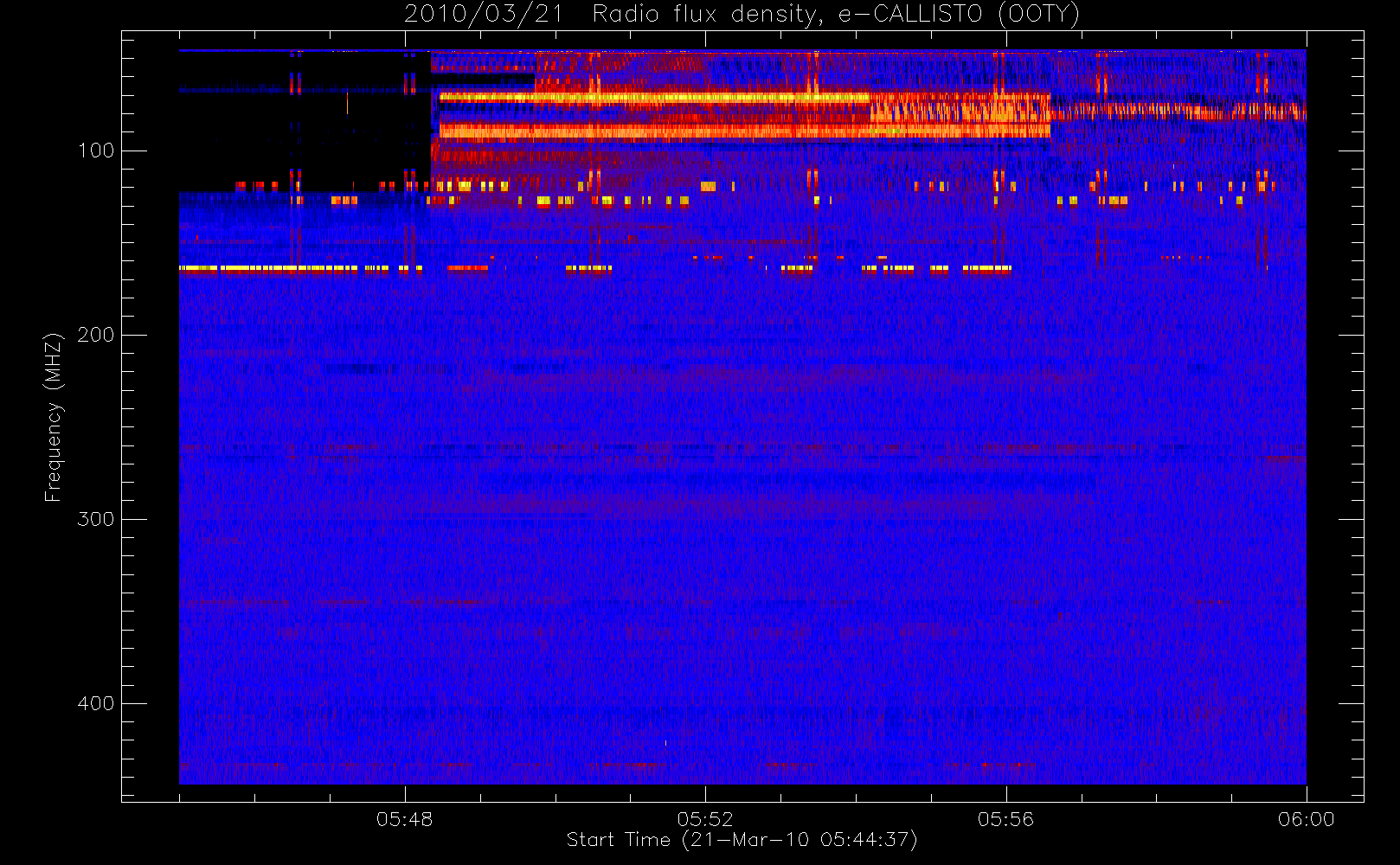Click the 'Start Time (21-Mar-10 05:44:37)' label
This screenshot has height=865, width=1400.
(x=742, y=840)
